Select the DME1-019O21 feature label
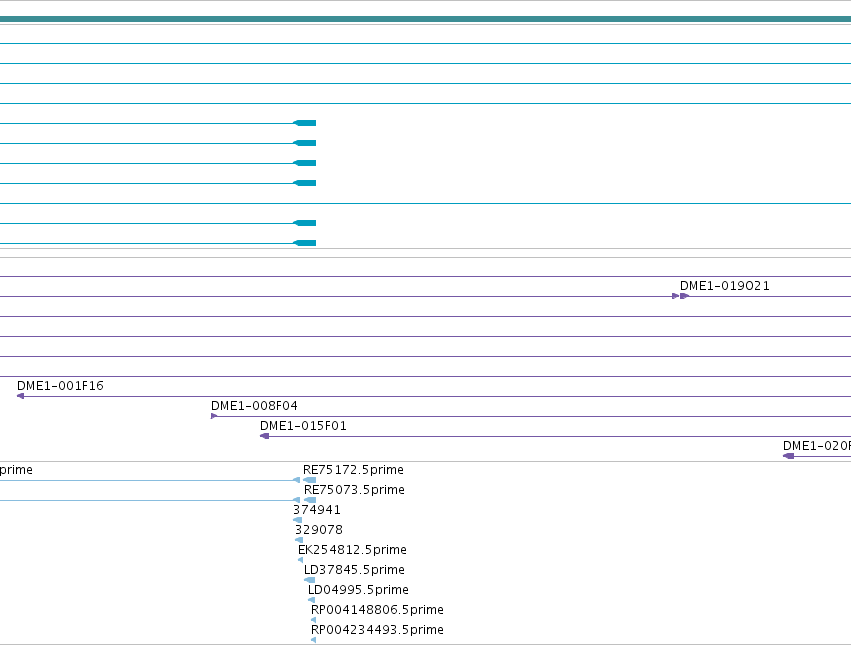This screenshot has height=645, width=851. tap(725, 286)
